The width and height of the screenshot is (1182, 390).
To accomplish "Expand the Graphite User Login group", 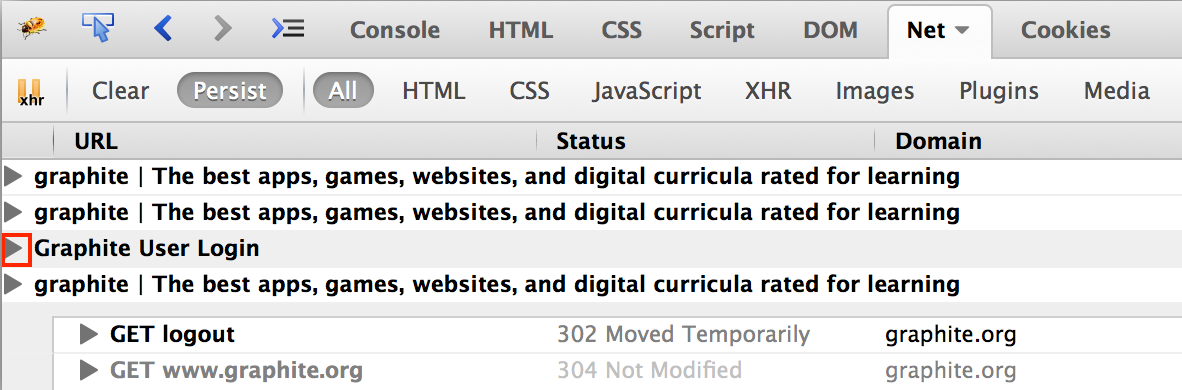I will click(16, 249).
